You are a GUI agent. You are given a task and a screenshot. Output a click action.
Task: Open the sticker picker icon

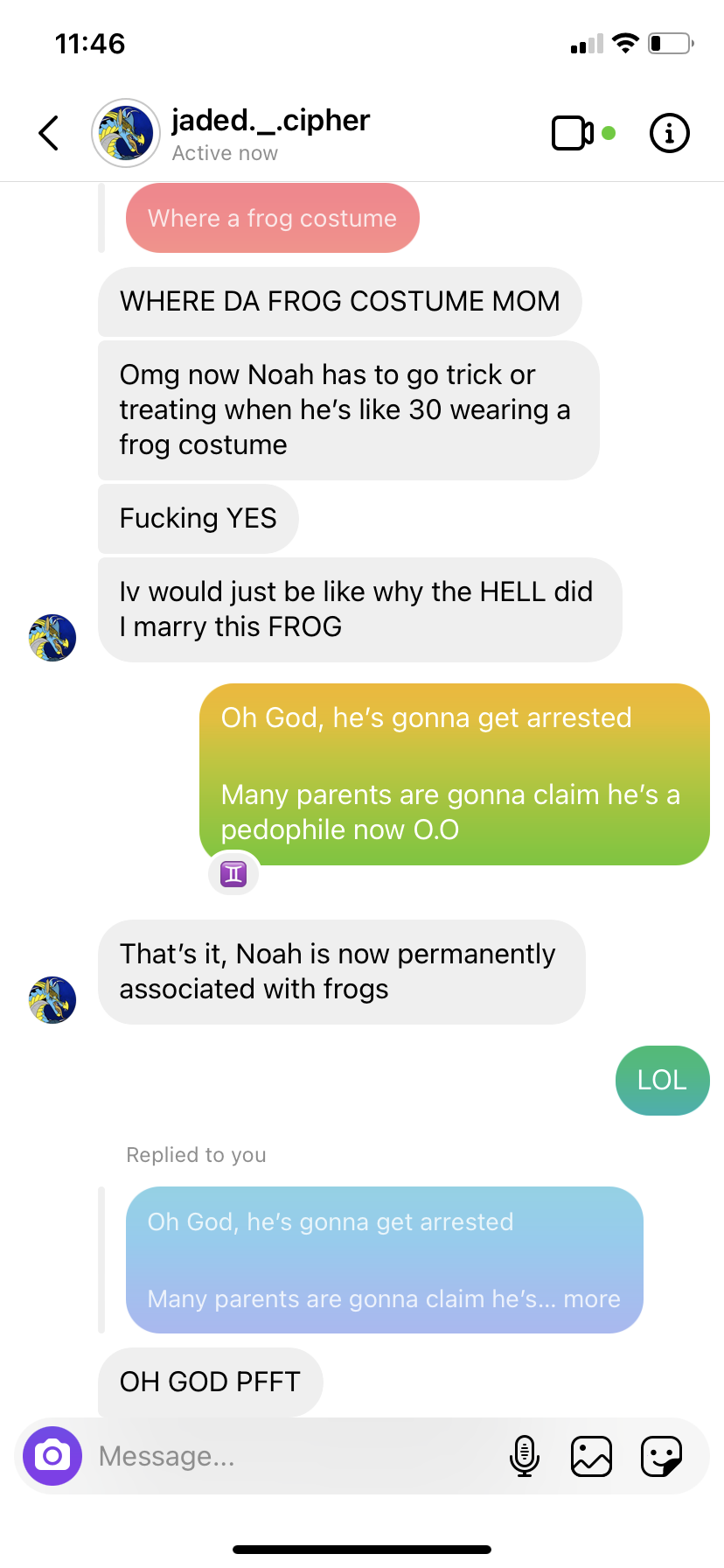point(662,1456)
